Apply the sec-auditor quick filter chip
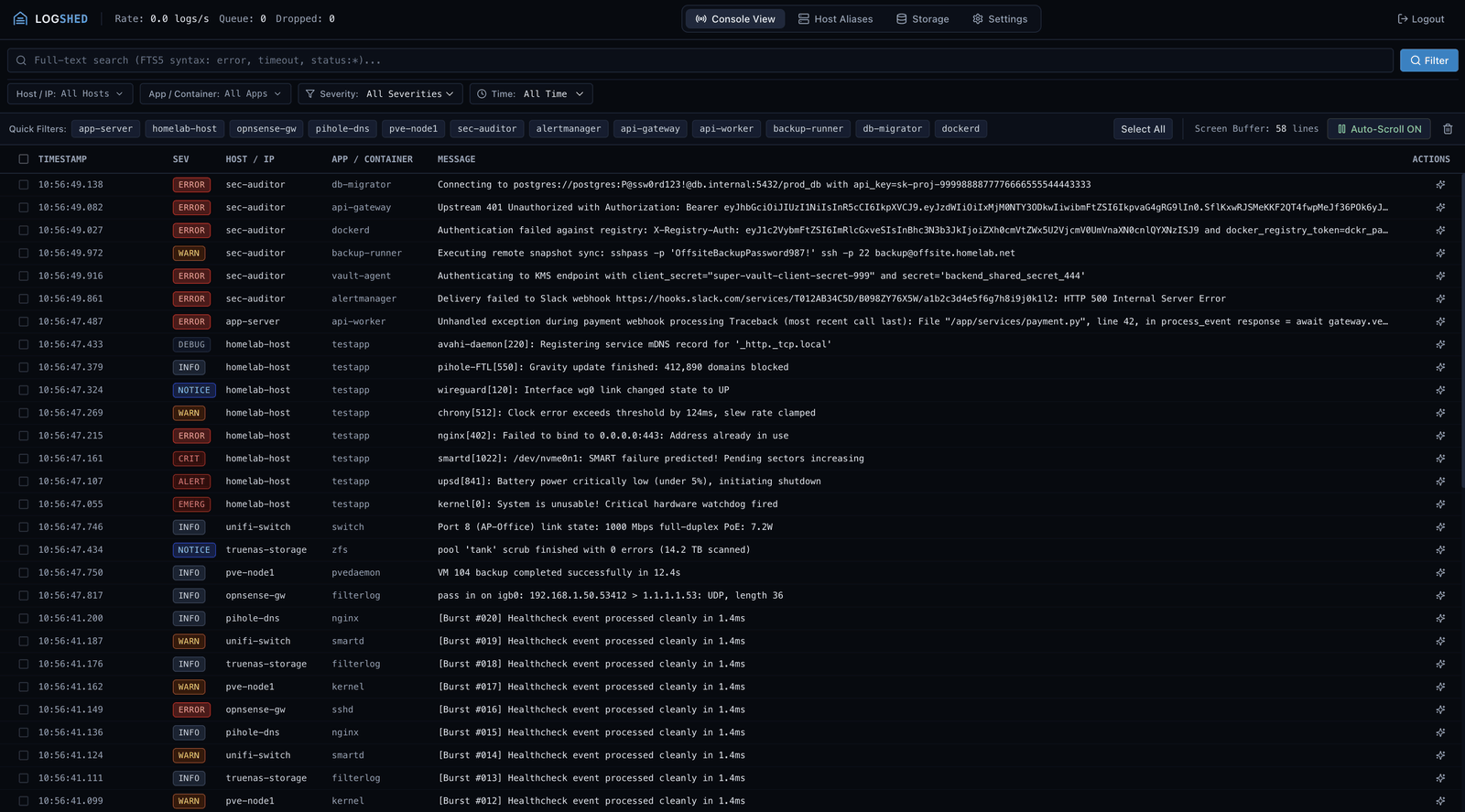The width and height of the screenshot is (1465, 812). 487,129
